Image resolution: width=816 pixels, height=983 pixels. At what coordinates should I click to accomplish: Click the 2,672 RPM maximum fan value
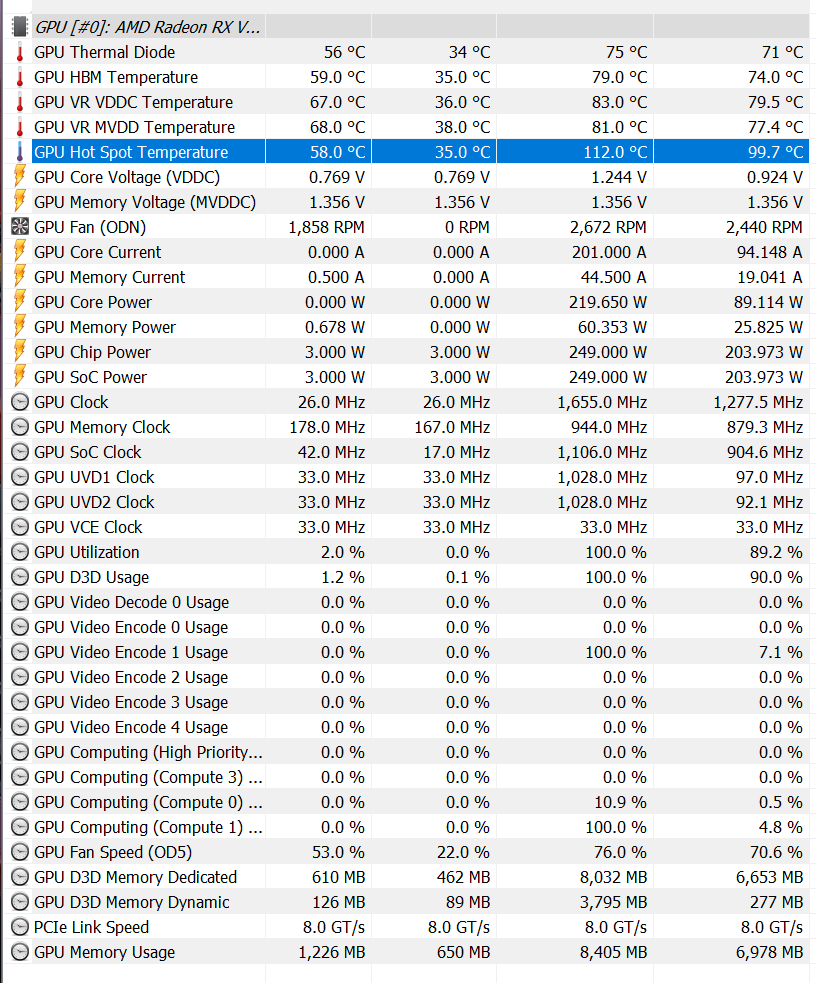[x=608, y=228]
